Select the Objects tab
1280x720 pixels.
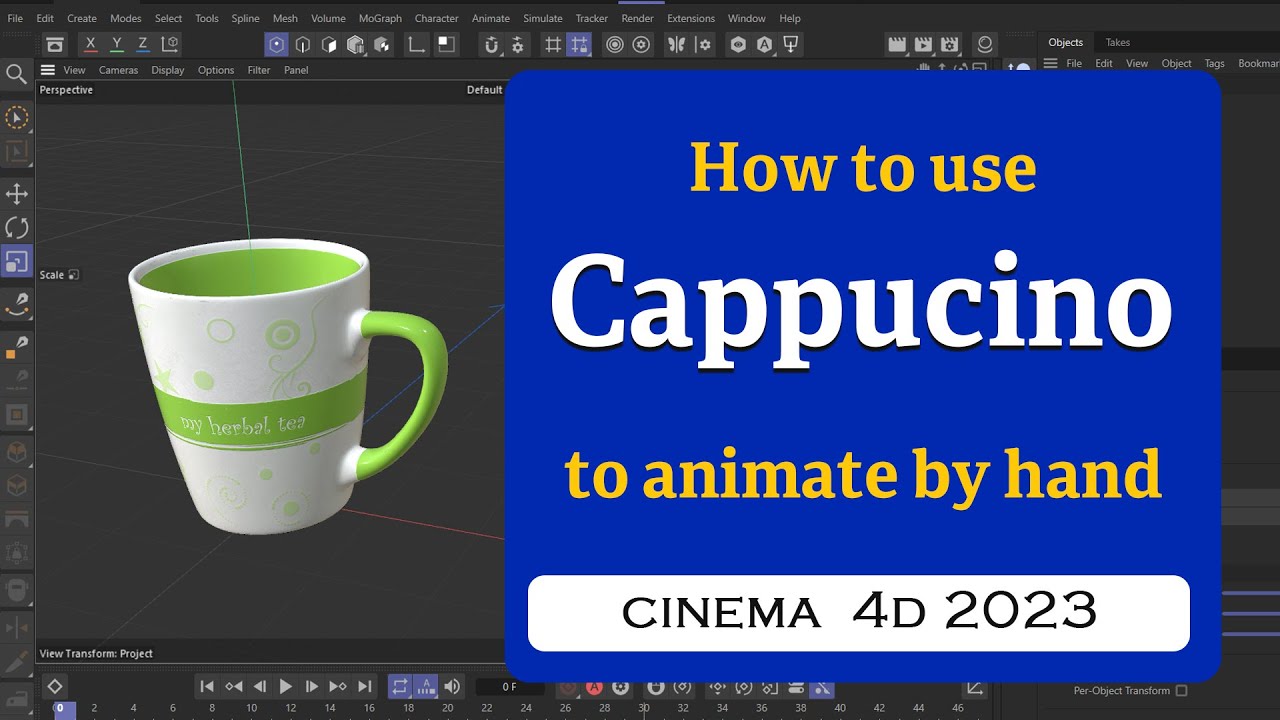point(1065,42)
